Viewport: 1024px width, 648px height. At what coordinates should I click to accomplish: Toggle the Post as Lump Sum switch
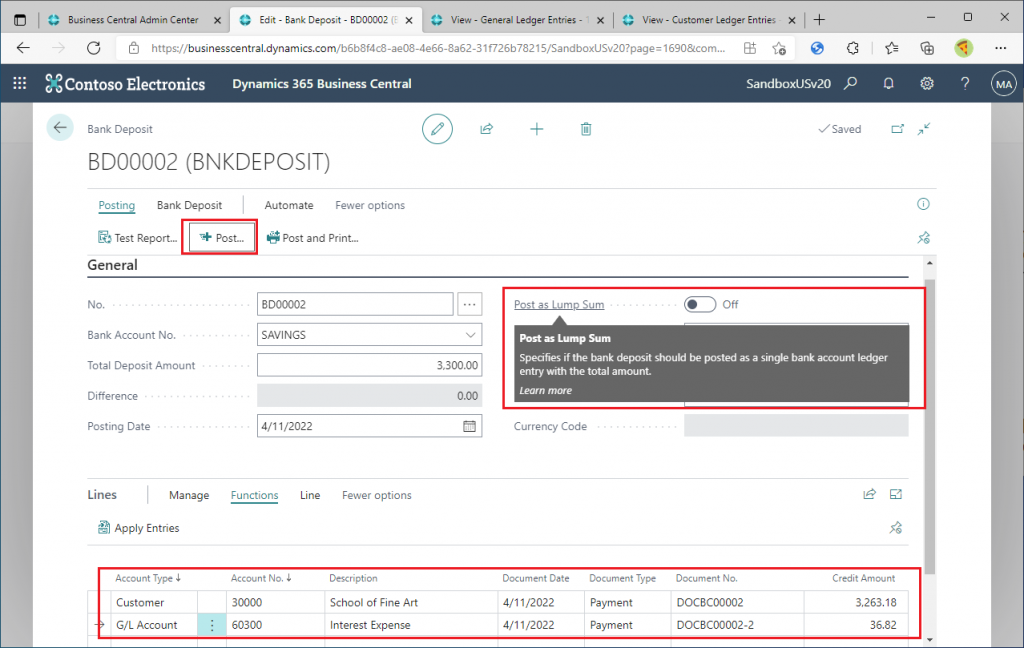[x=699, y=304]
